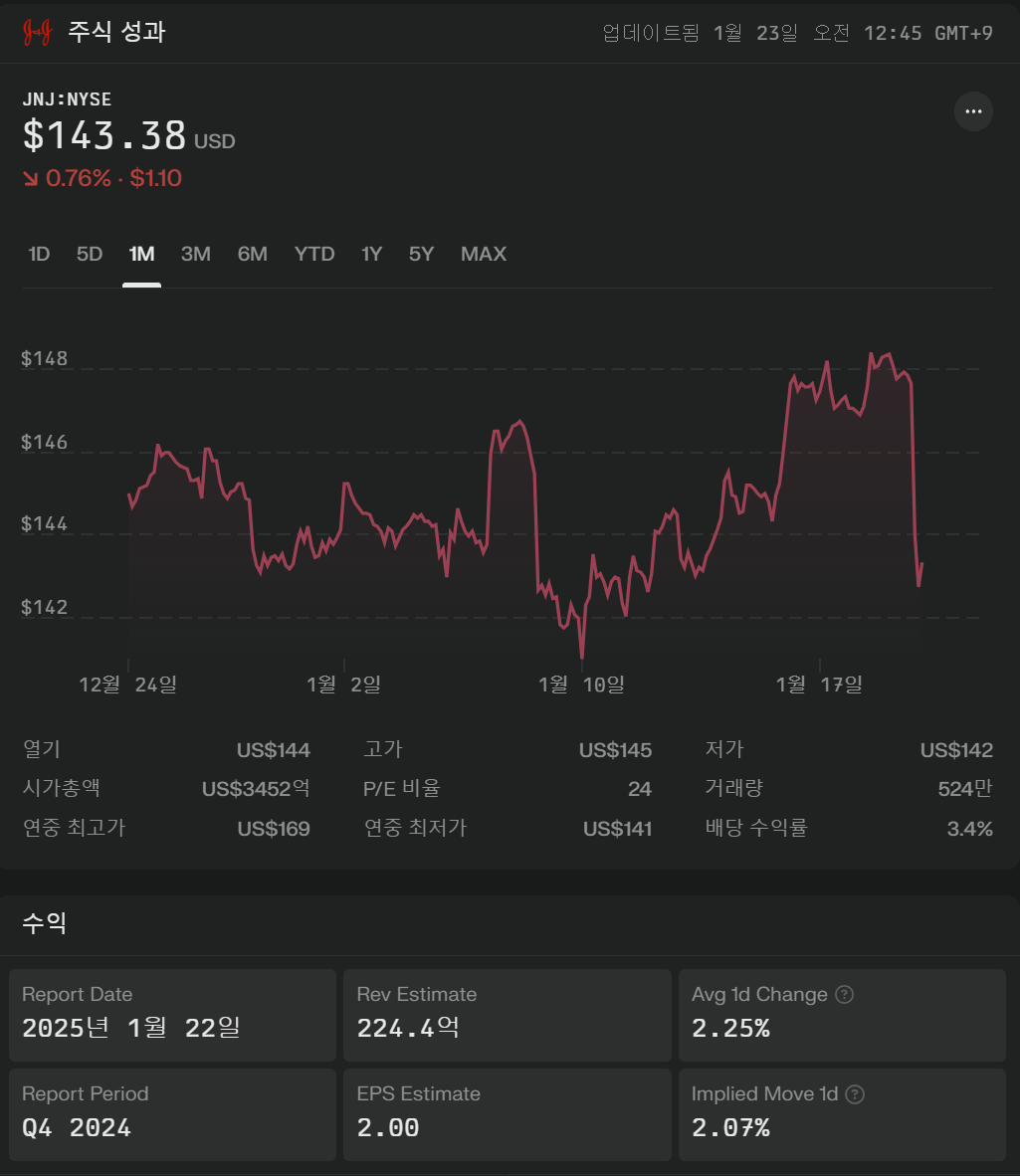Click the 주식 성과 section heading
1020x1176 pixels.
tap(117, 32)
